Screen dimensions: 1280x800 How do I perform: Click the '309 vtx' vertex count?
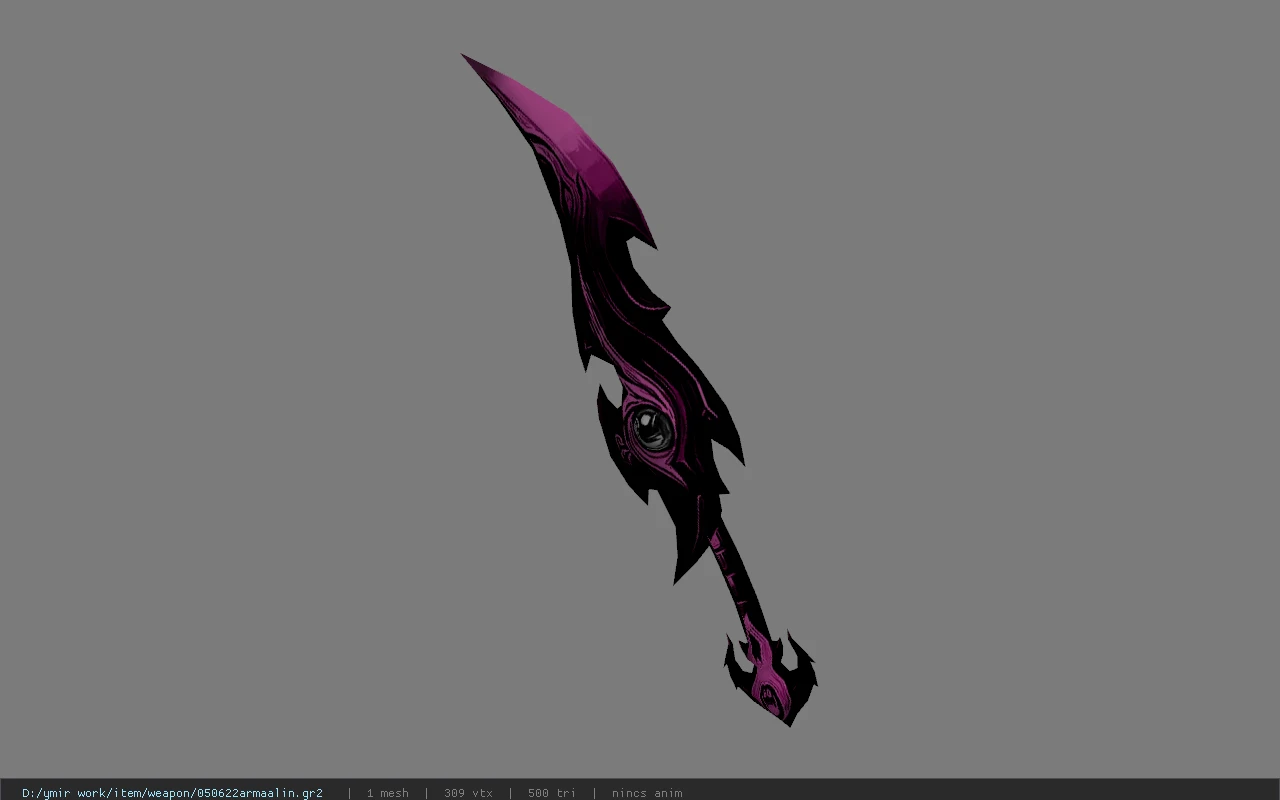tap(468, 793)
